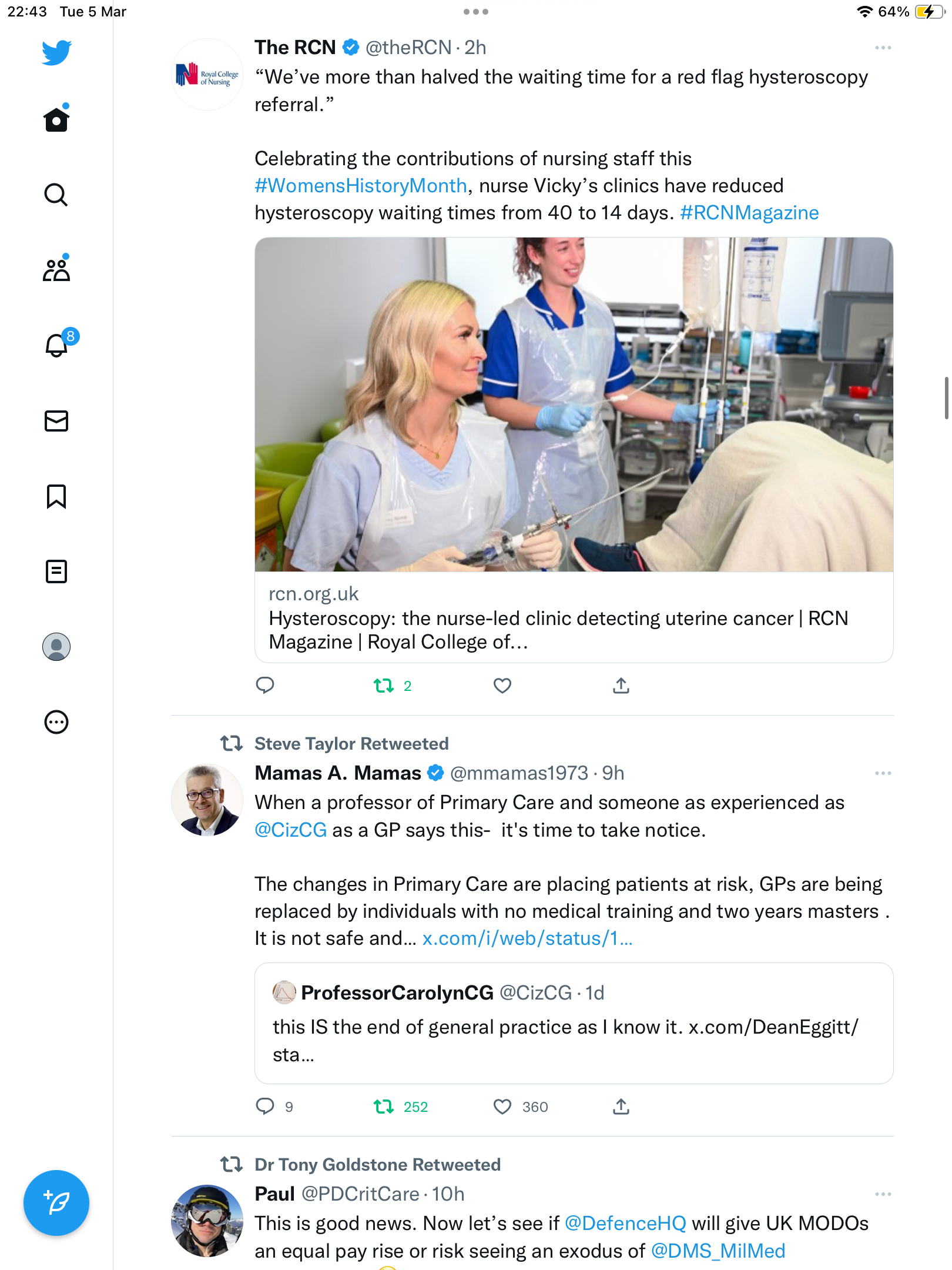
Task: Open Home from the sidebar
Action: (56, 119)
